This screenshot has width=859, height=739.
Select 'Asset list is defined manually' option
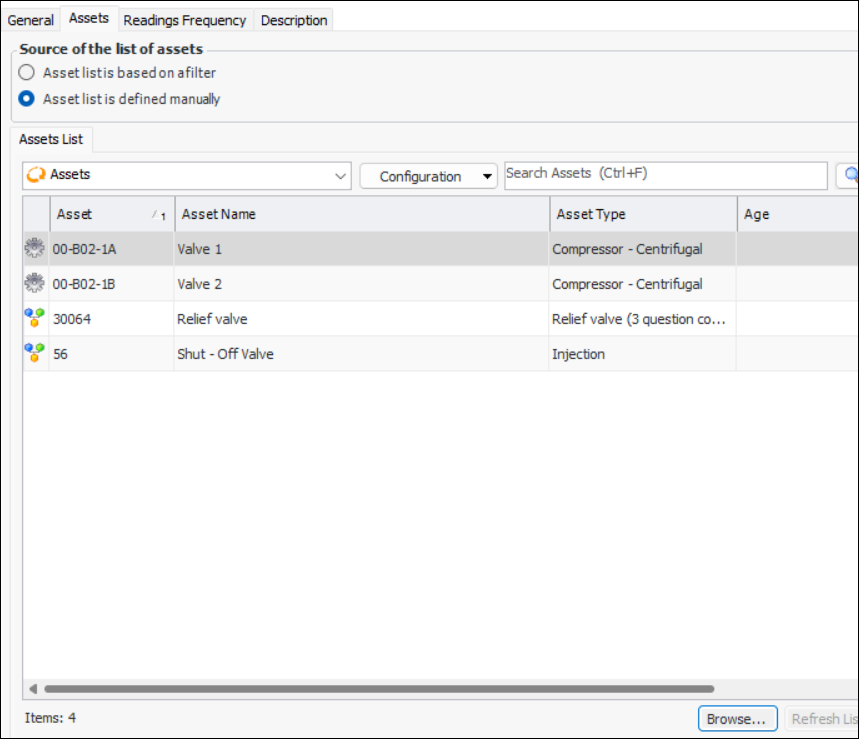coord(27,99)
